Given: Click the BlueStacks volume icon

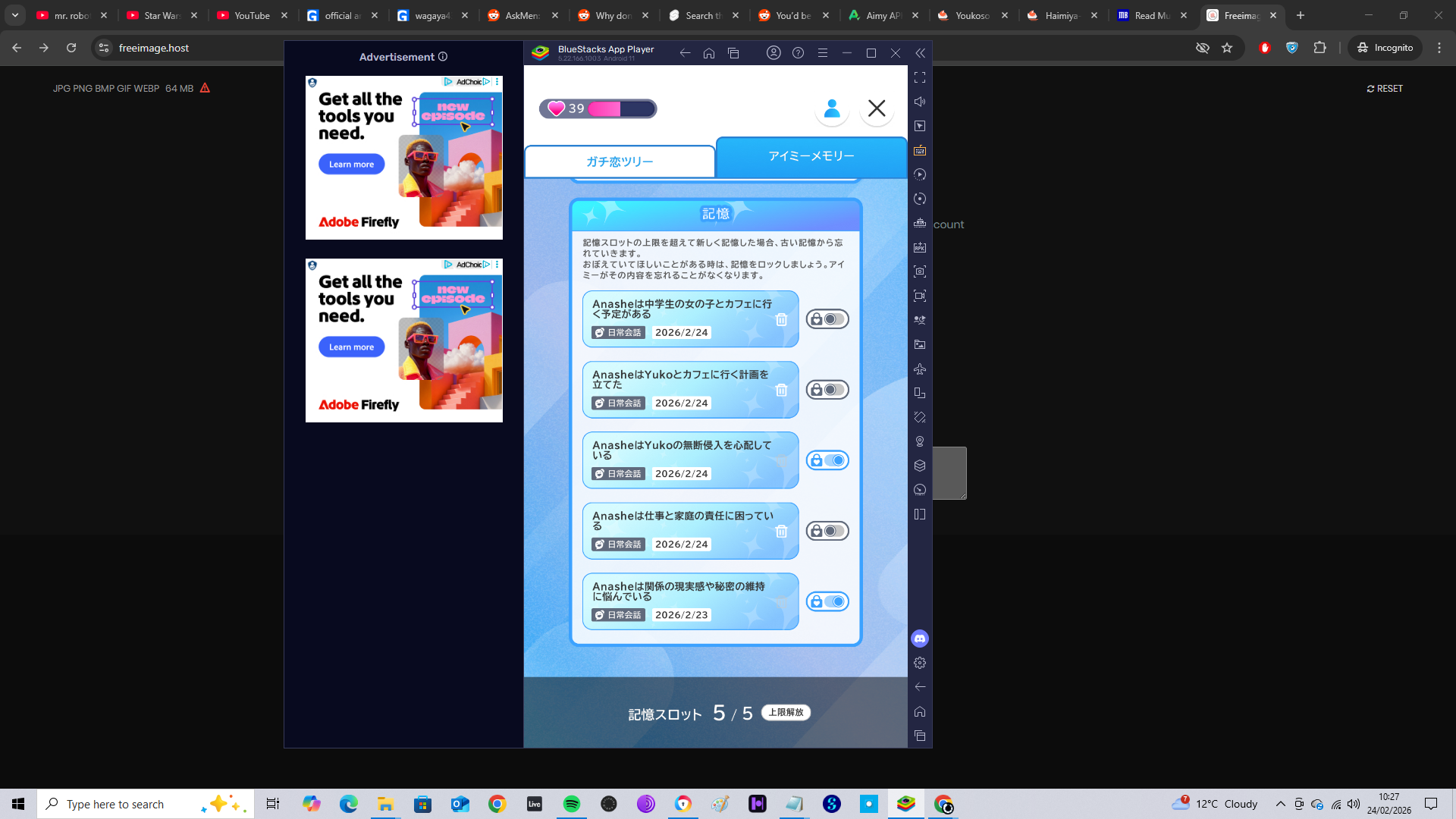Looking at the screenshot, I should [x=920, y=102].
